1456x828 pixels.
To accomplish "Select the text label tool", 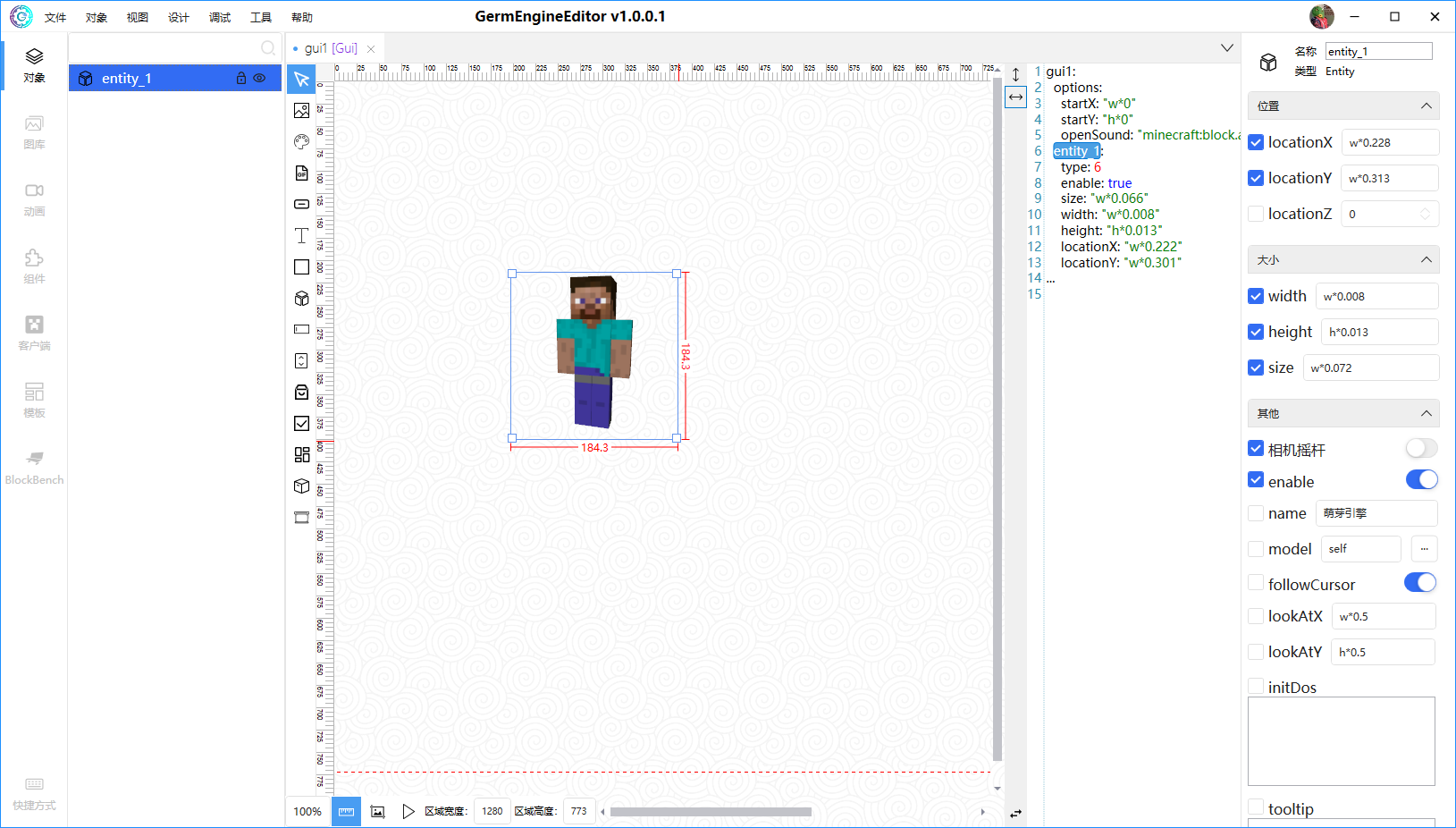I will pos(302,236).
